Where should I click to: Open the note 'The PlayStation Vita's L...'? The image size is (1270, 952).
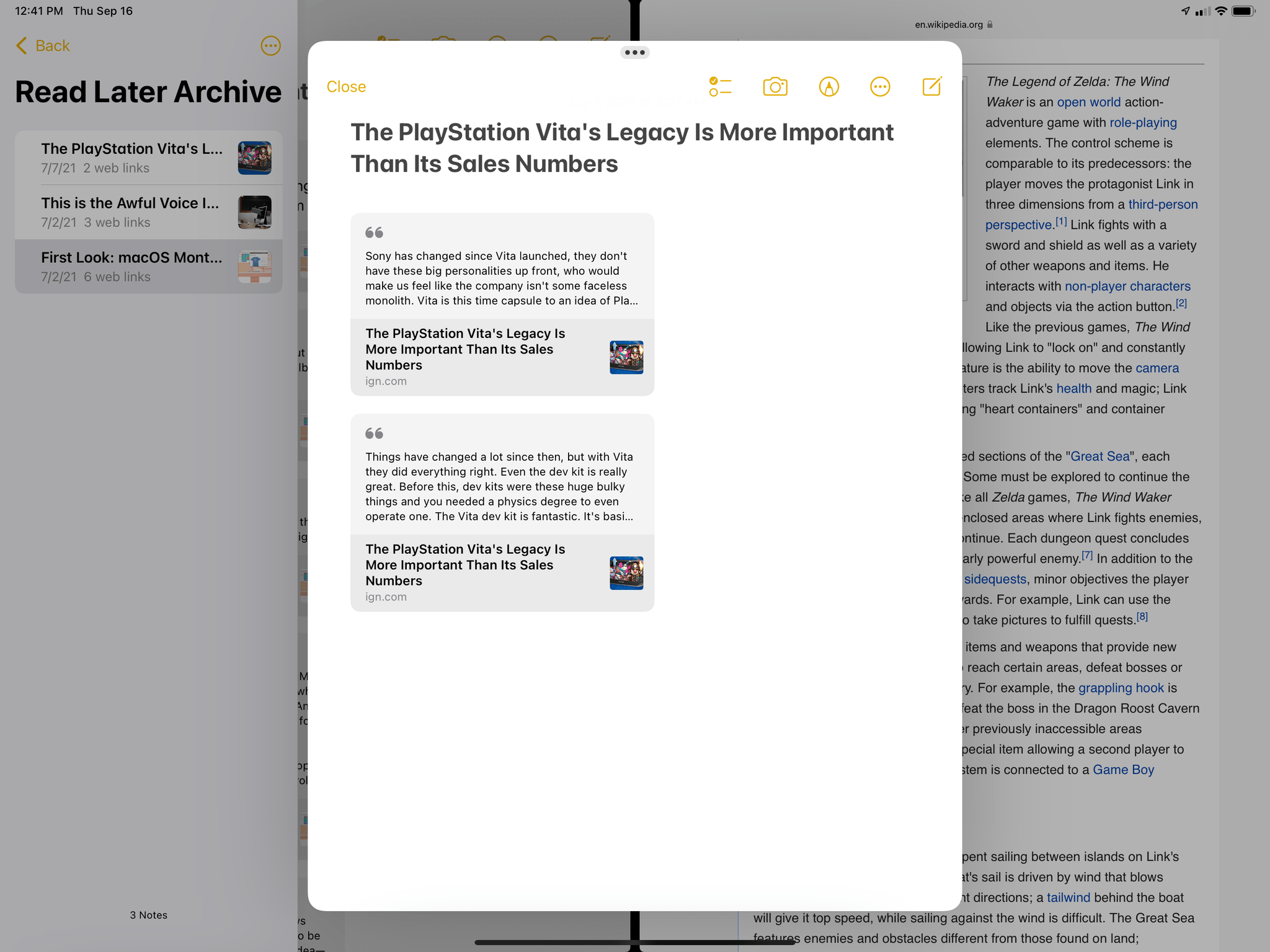point(149,158)
